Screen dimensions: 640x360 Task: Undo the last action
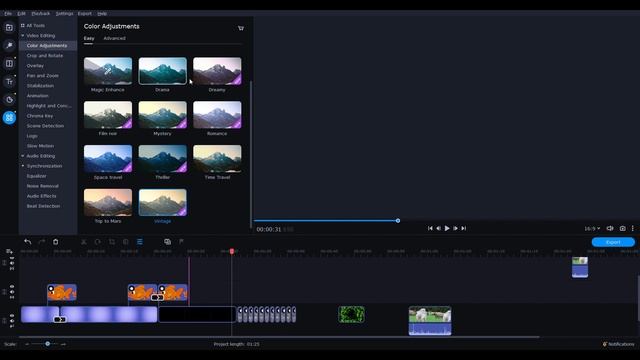pyautogui.click(x=27, y=242)
